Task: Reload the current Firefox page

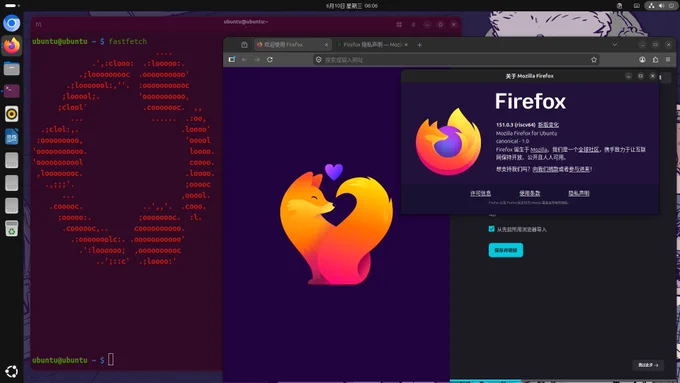Action: (x=270, y=59)
